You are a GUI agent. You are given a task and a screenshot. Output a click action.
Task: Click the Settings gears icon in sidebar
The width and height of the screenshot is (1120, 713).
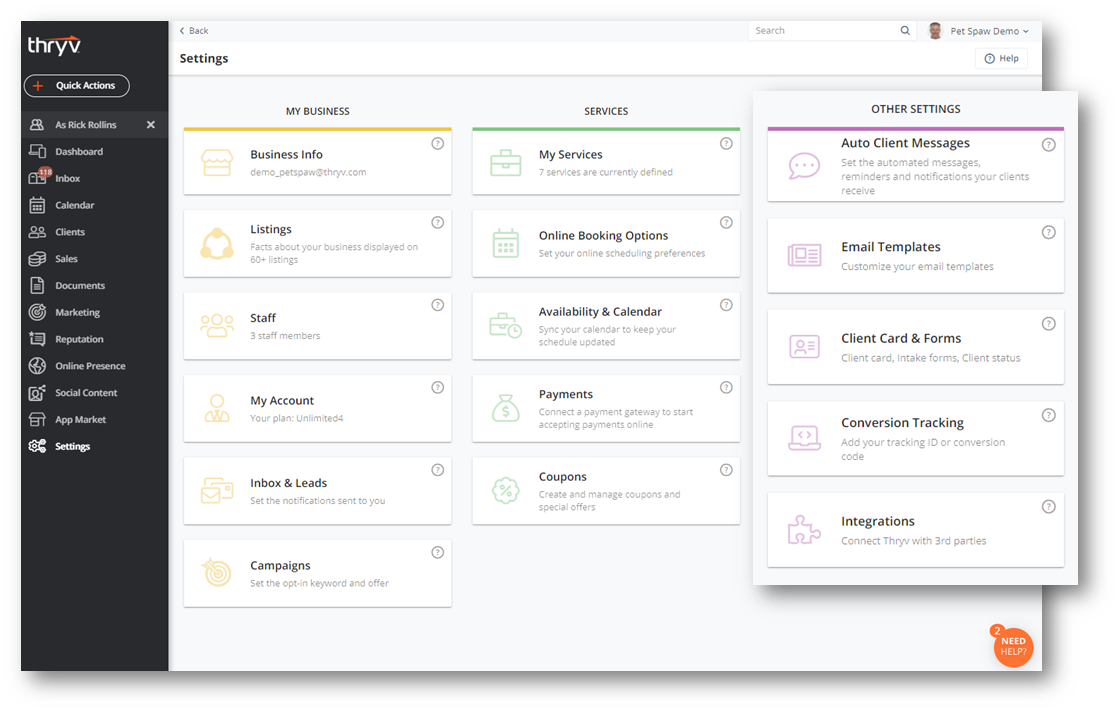37,446
